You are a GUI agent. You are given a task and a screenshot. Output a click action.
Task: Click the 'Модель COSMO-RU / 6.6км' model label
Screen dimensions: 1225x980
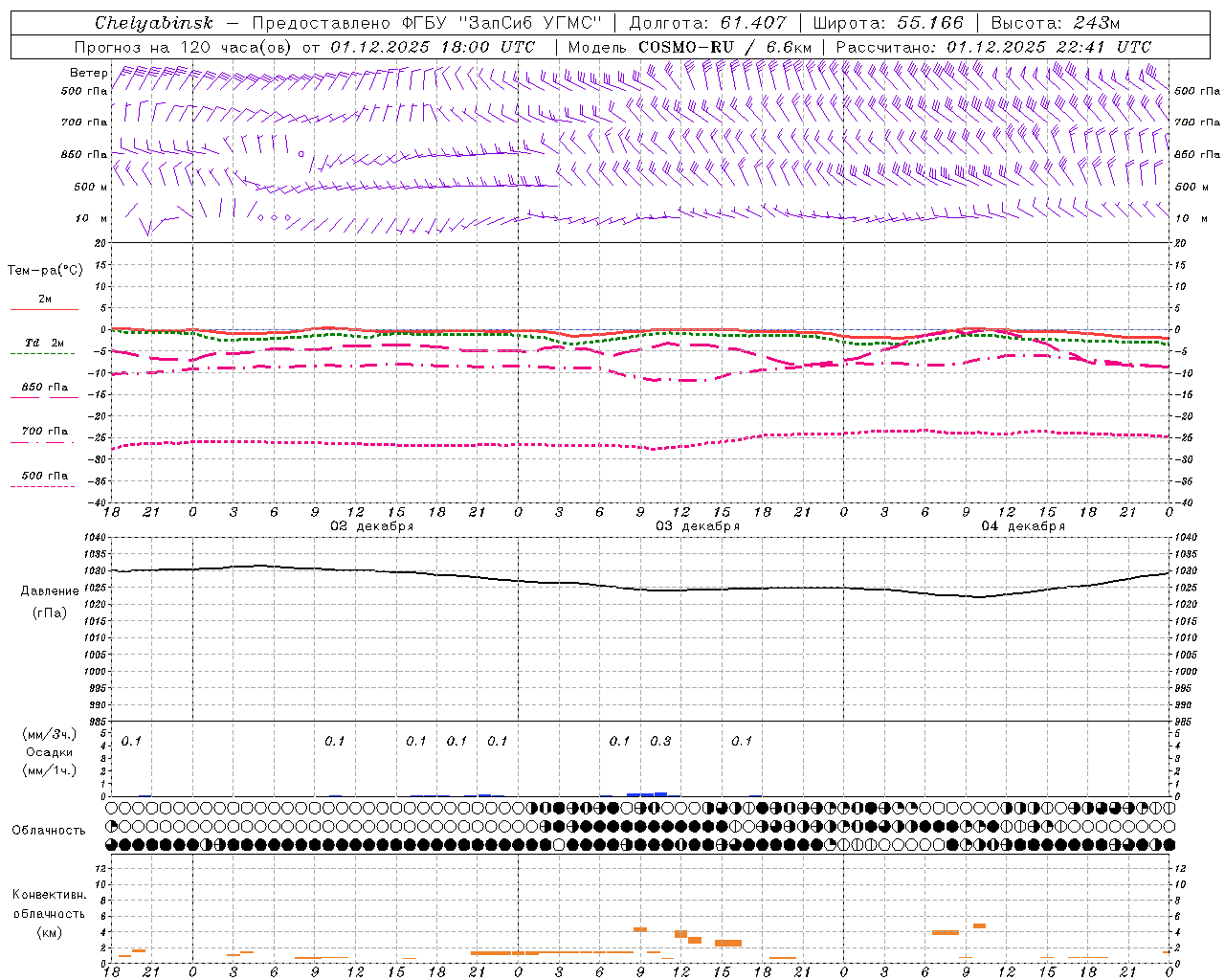point(689,47)
